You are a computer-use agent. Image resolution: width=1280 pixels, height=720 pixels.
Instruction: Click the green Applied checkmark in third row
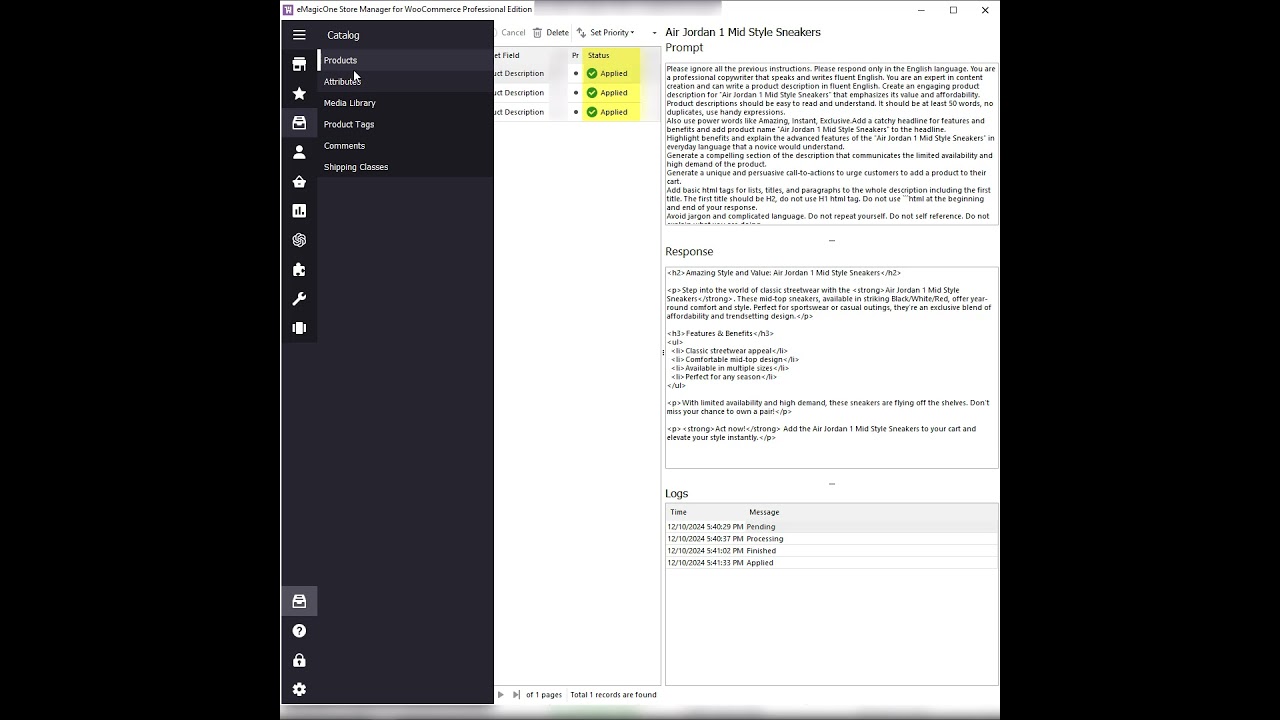[592, 112]
